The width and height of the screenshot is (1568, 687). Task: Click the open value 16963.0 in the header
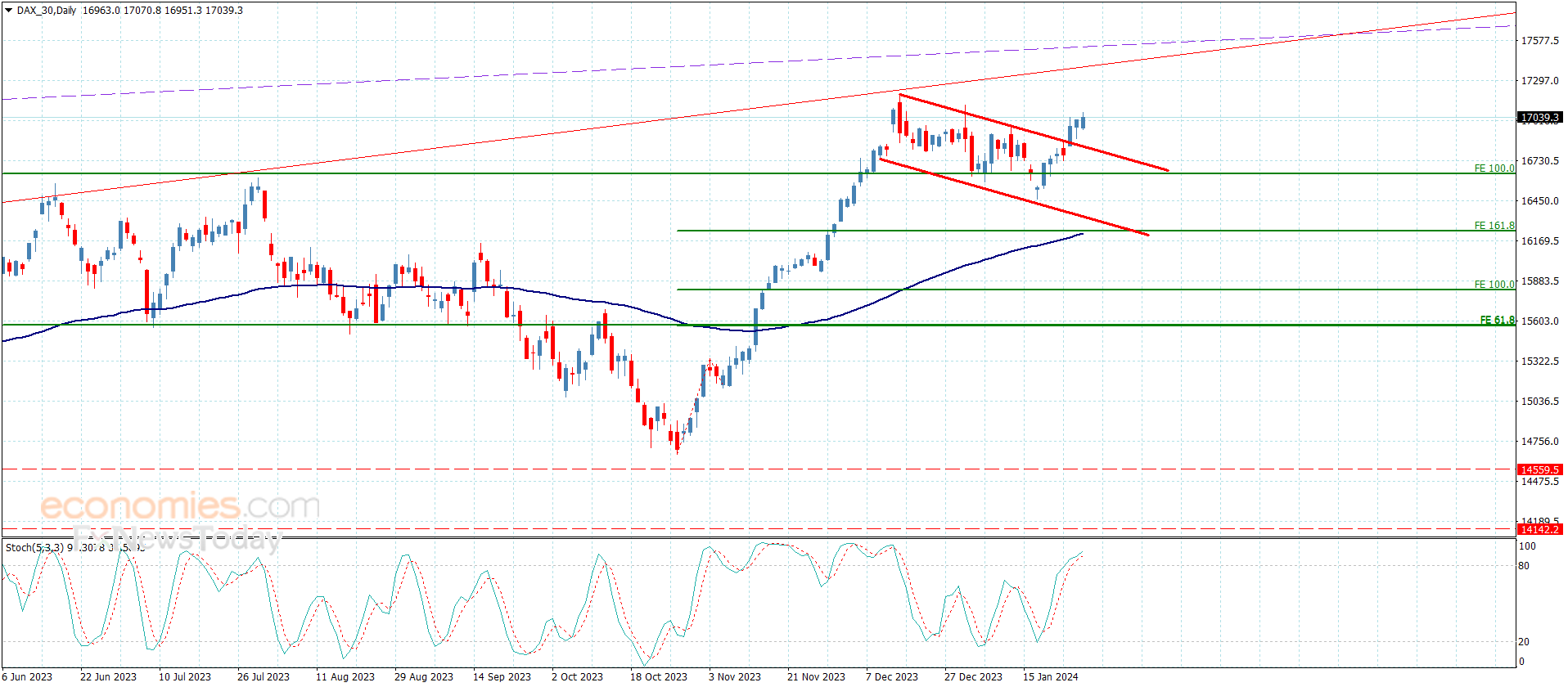point(101,11)
